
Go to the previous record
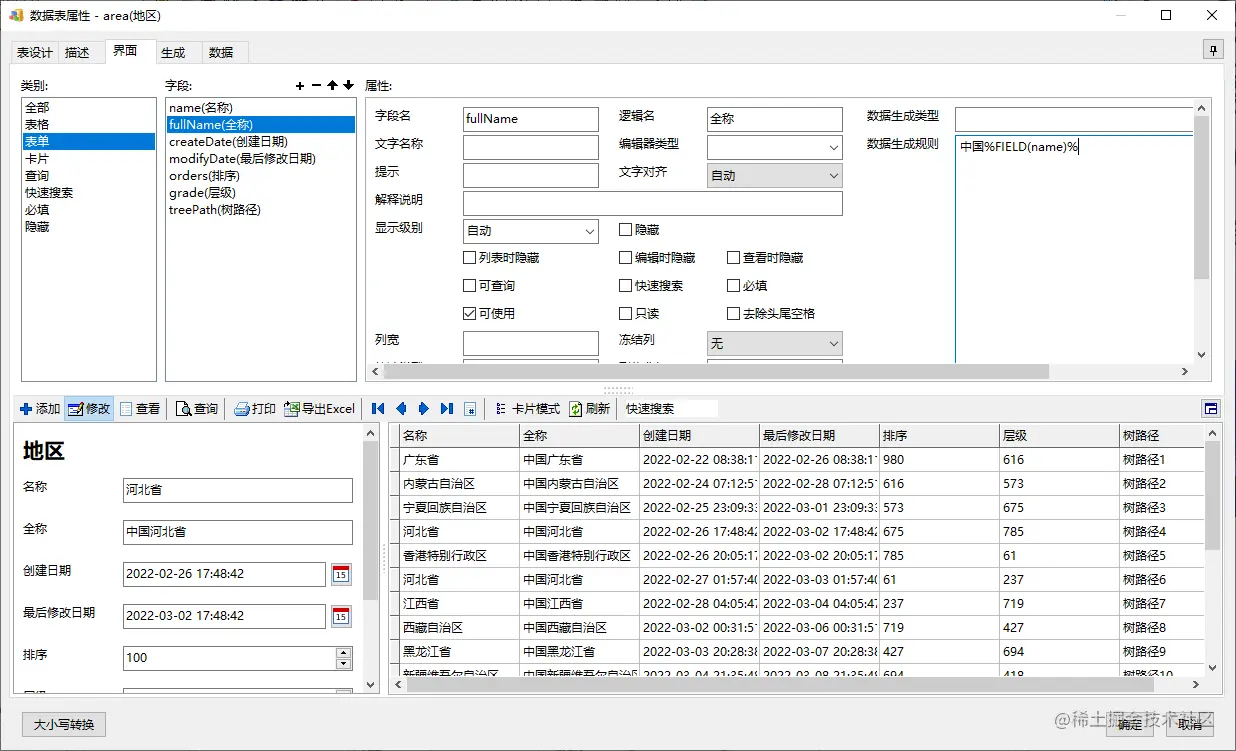[x=401, y=409]
